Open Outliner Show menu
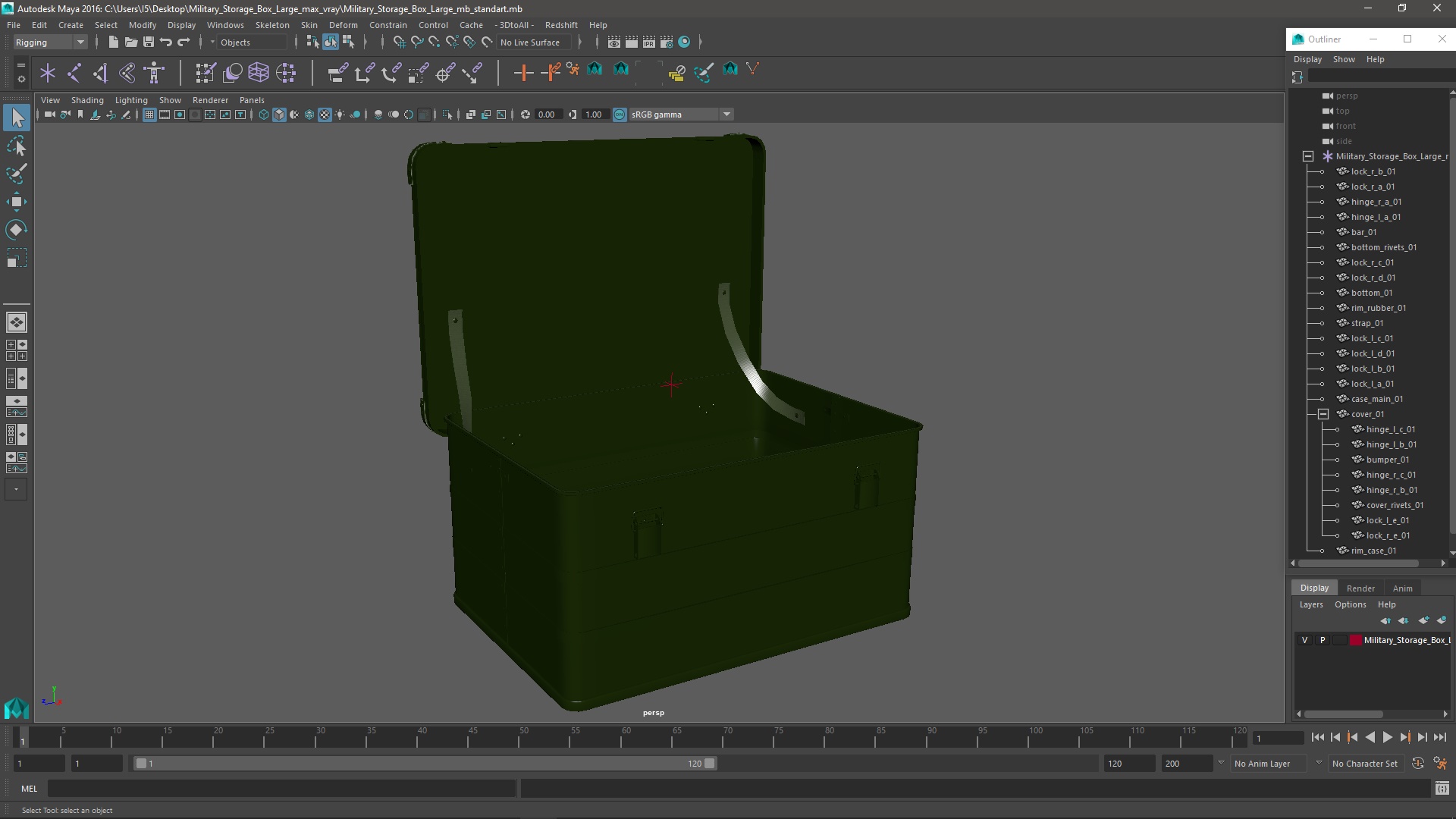Screen dimensions: 1456x819 [x=1344, y=59]
